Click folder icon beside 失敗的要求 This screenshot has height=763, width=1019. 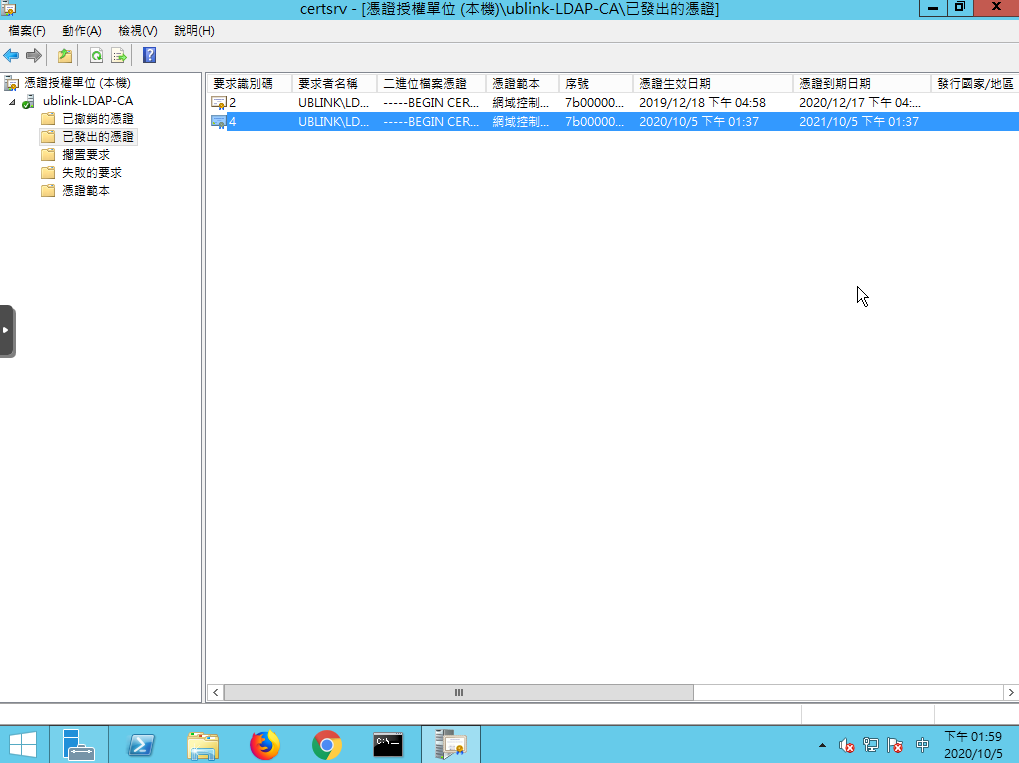point(48,173)
